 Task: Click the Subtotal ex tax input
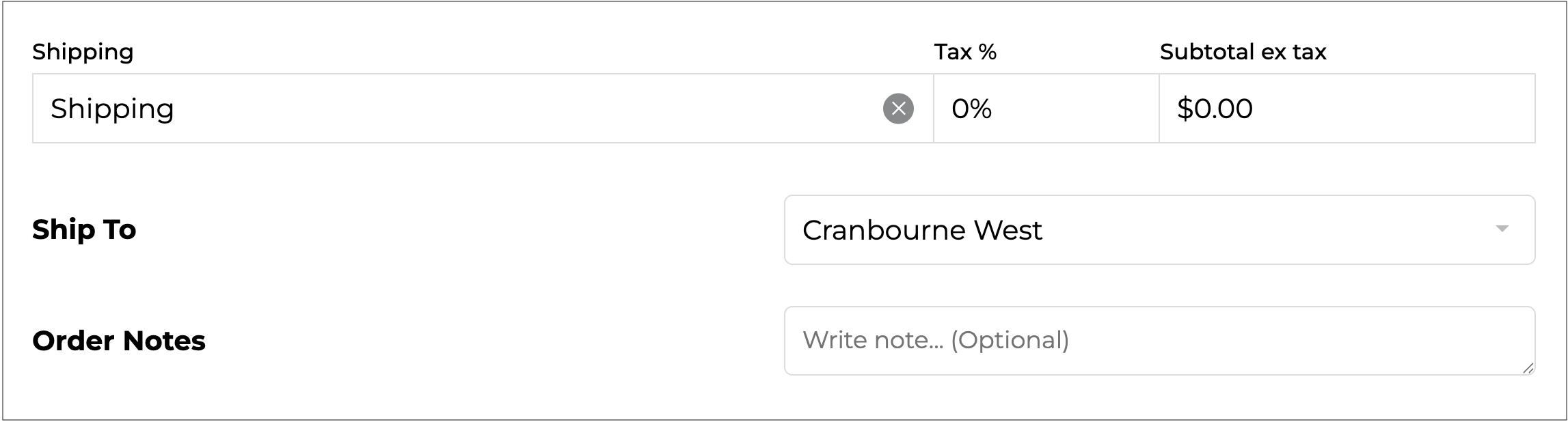coord(1347,109)
